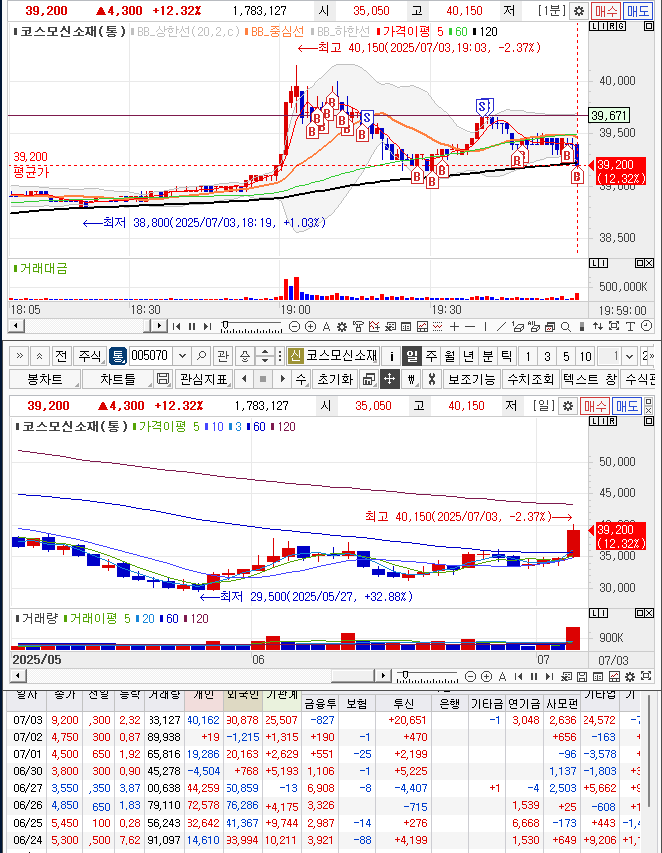Viewport: 662px width, 853px height.
Task: Click the clock icon in top chart toolbar
Action: (646, 326)
